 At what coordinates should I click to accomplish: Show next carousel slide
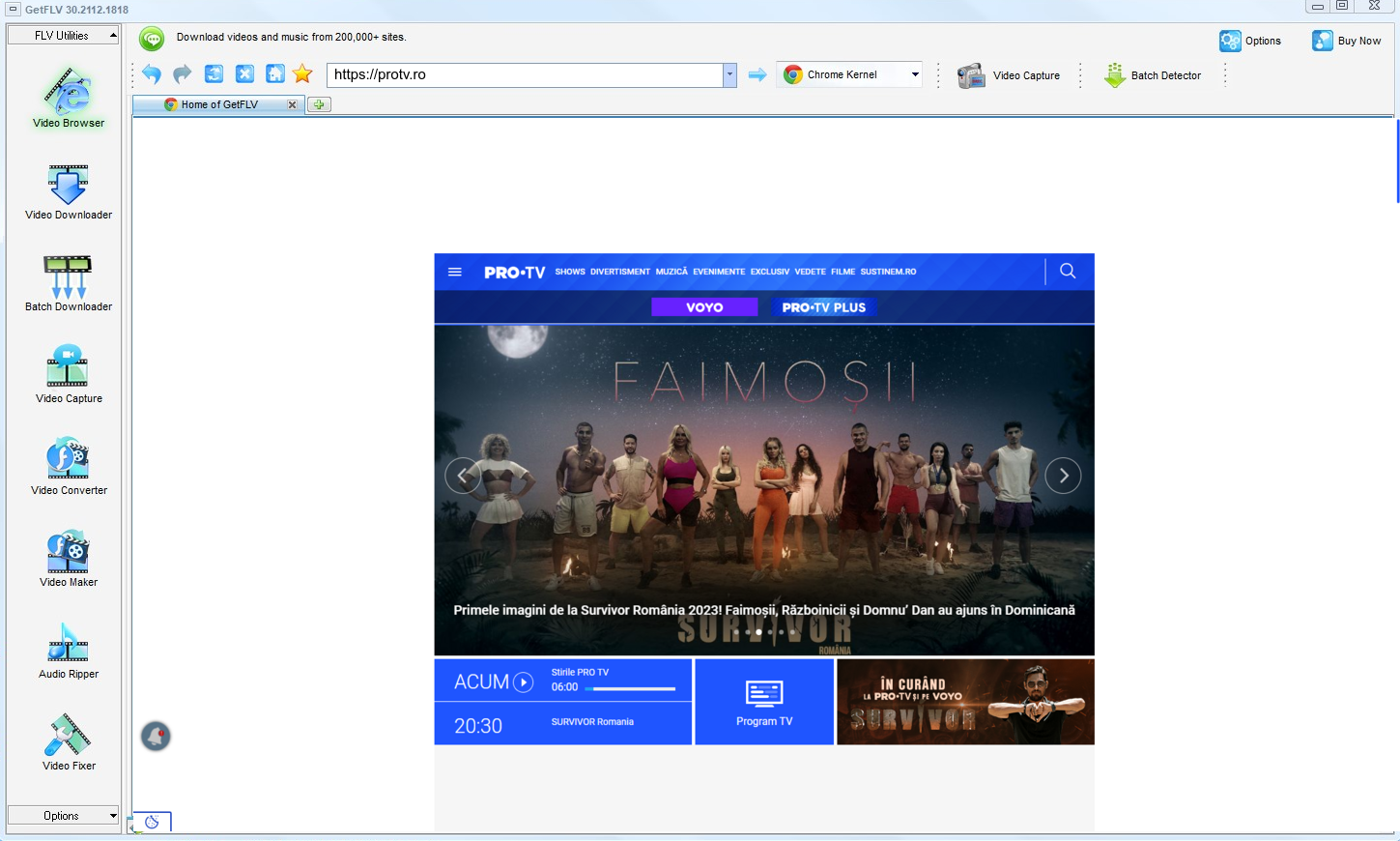click(1063, 476)
